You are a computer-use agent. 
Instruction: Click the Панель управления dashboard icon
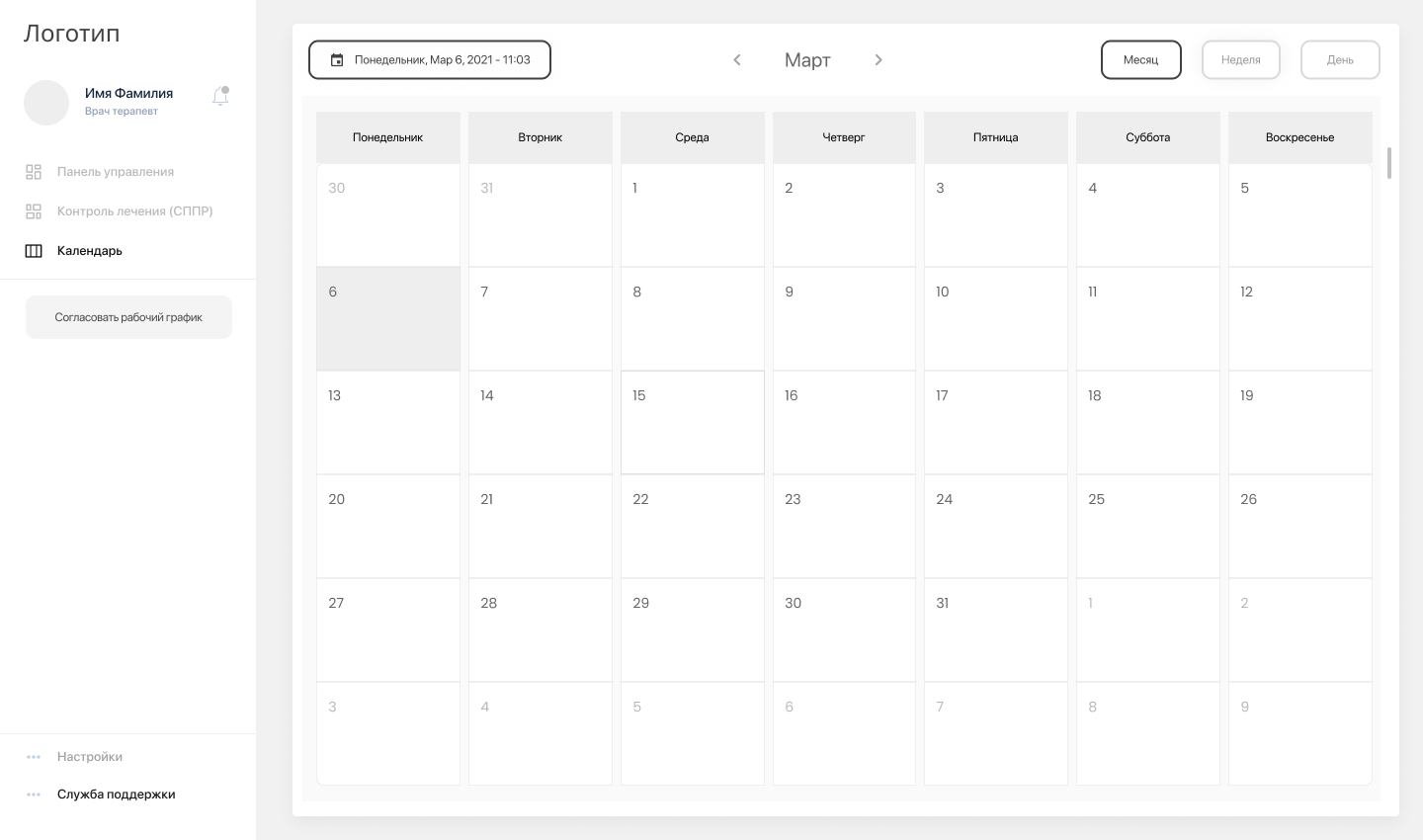click(34, 172)
